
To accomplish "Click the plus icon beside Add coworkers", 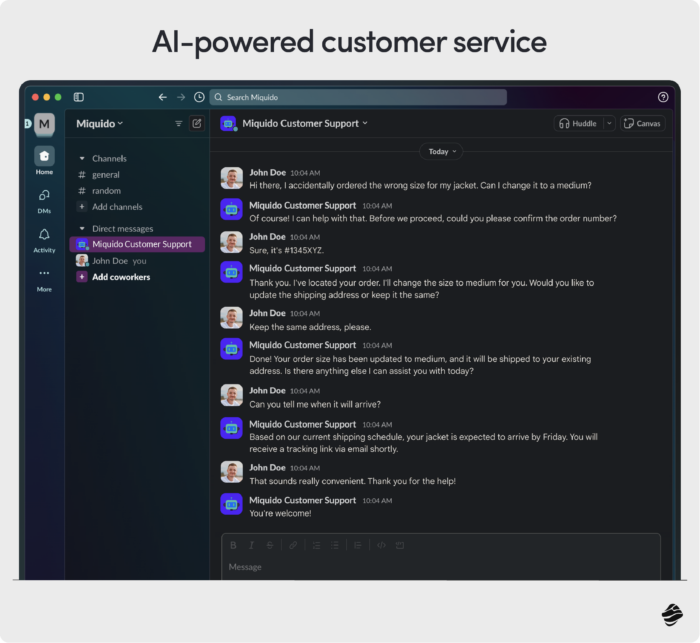I will [82, 277].
